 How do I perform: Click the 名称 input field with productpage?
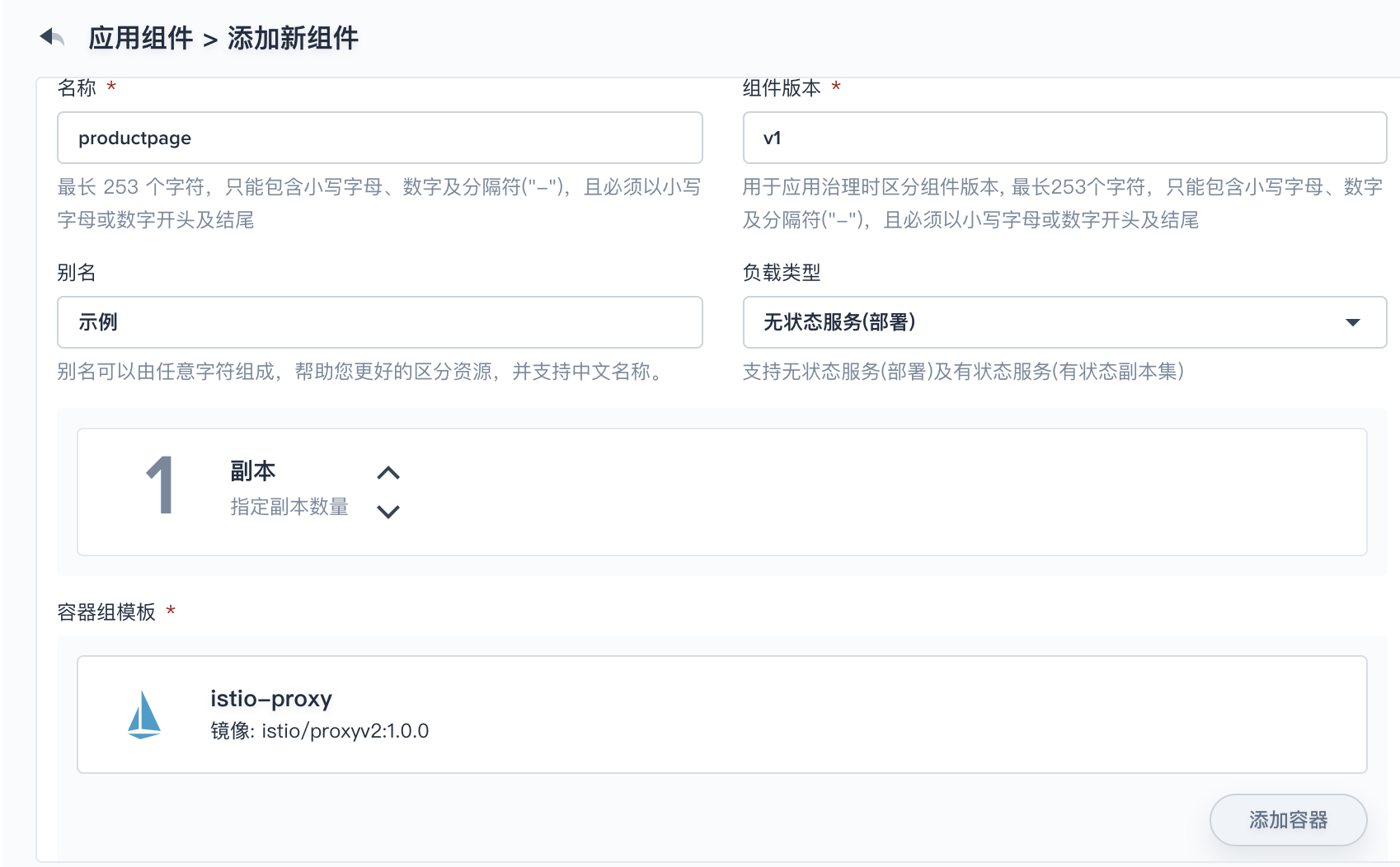pos(380,138)
